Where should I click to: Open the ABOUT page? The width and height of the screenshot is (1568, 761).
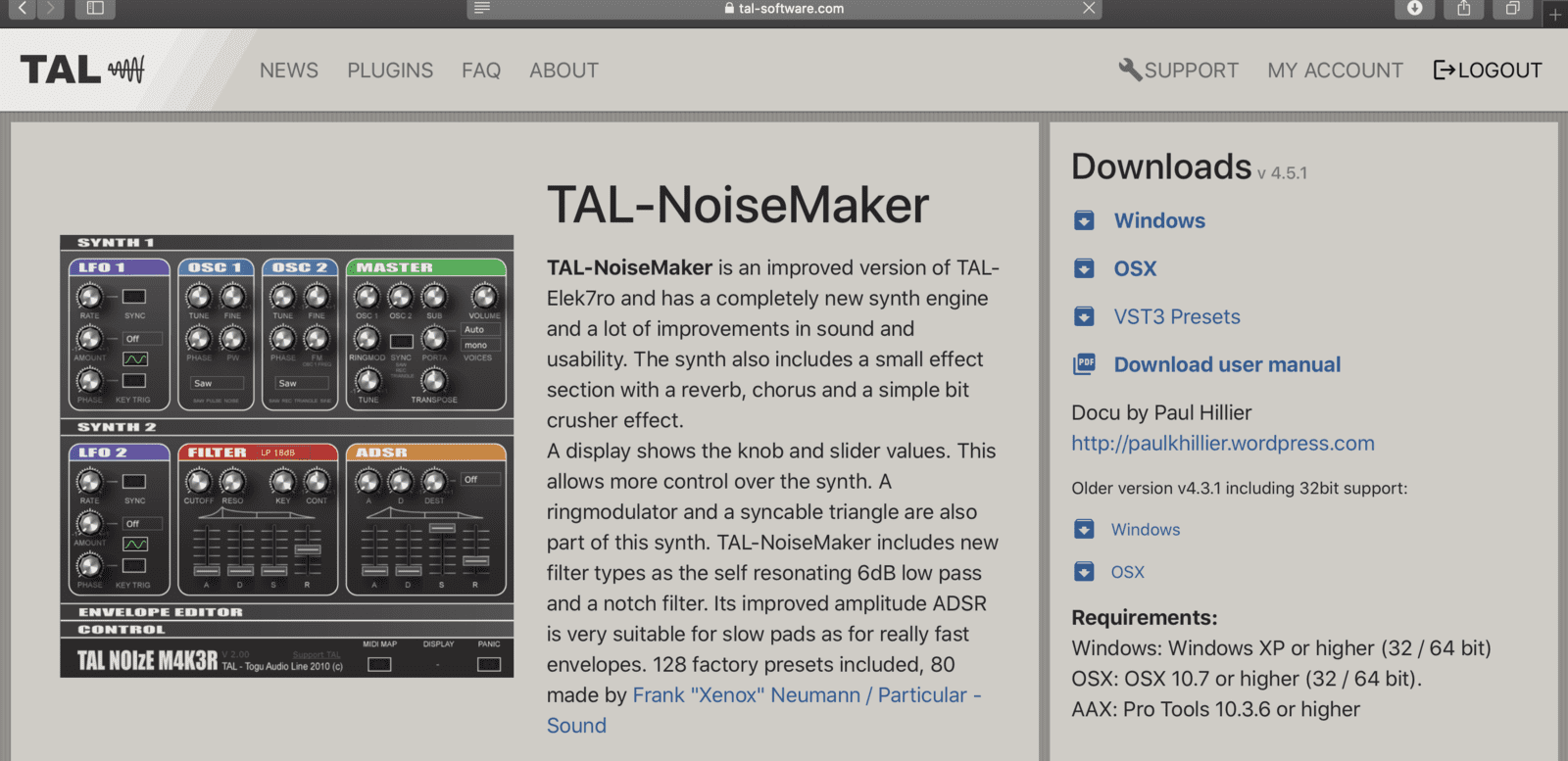click(563, 71)
